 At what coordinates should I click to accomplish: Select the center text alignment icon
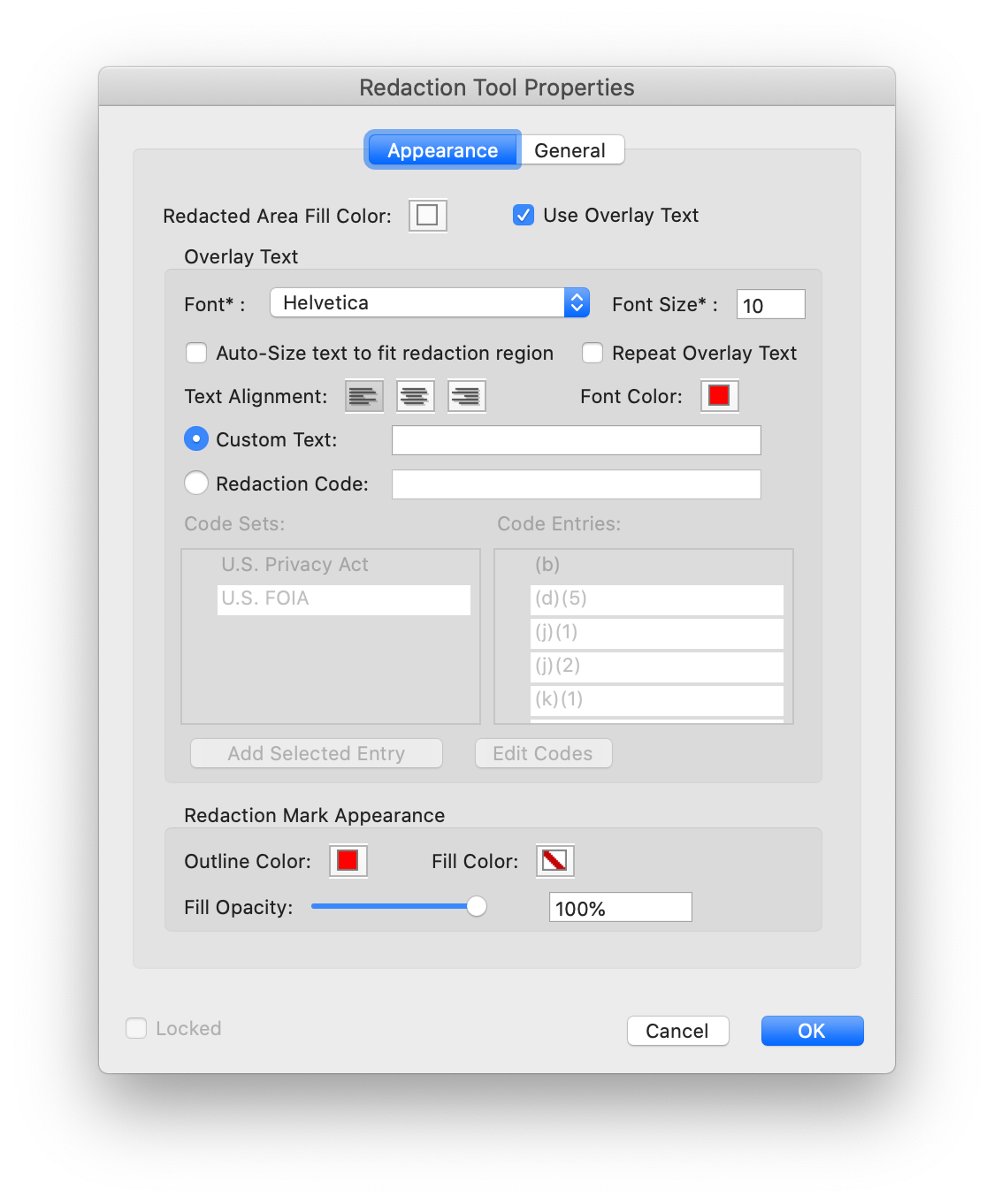415,395
